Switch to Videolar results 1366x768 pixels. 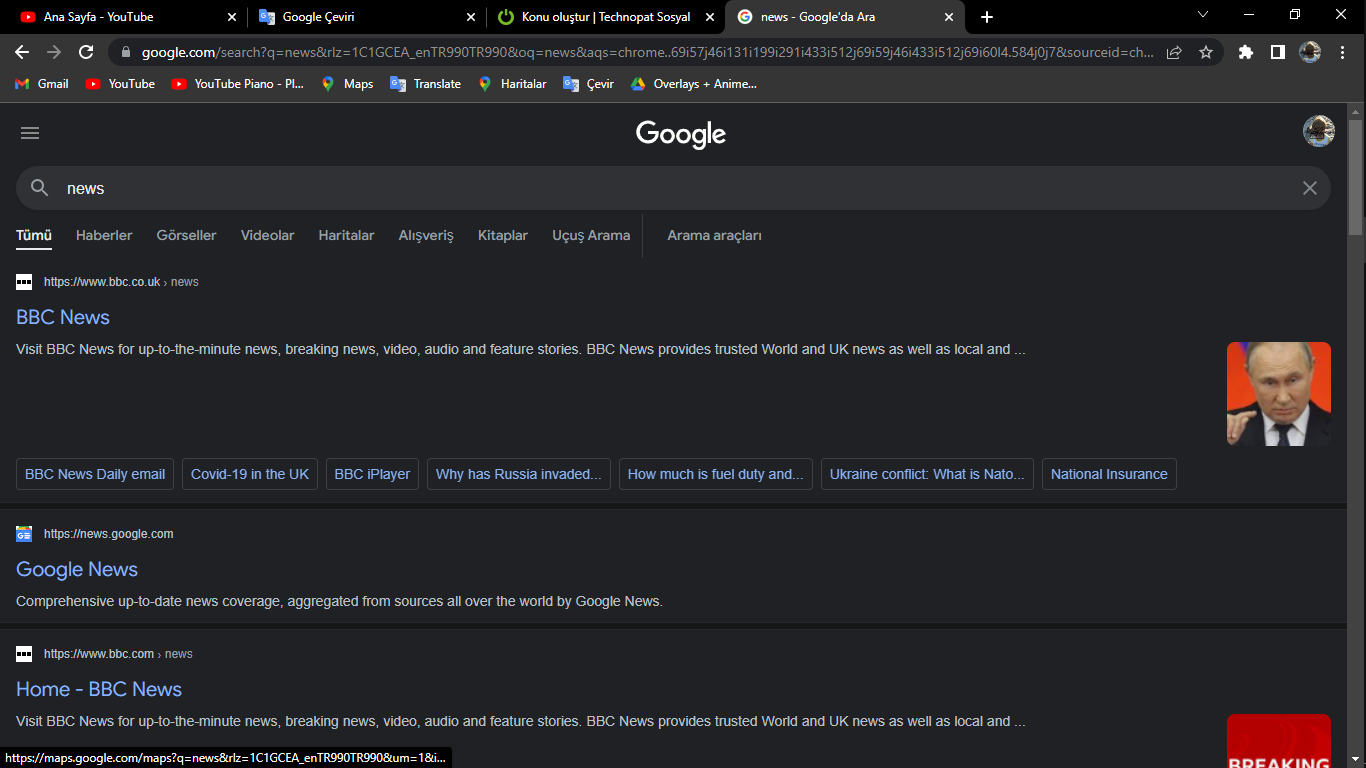(267, 236)
